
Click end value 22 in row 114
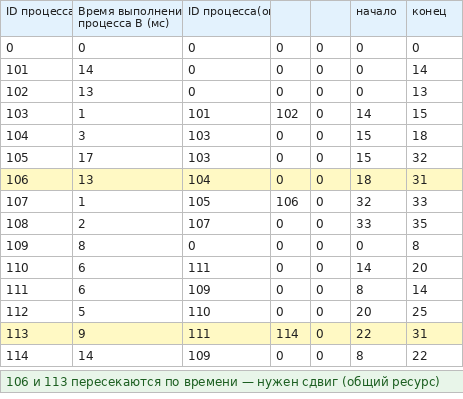click(x=434, y=356)
